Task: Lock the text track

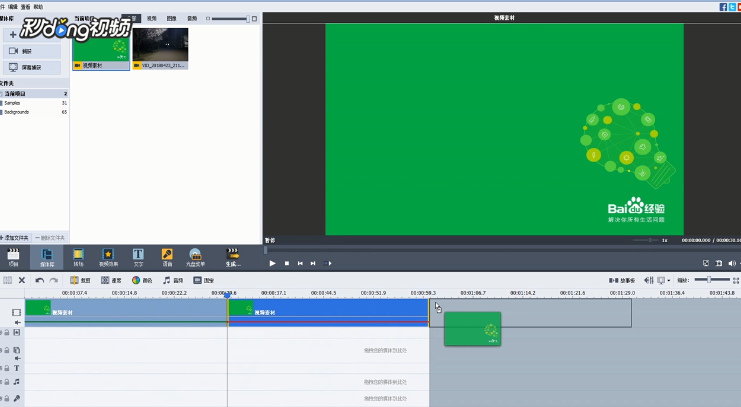Action: pos(7,368)
